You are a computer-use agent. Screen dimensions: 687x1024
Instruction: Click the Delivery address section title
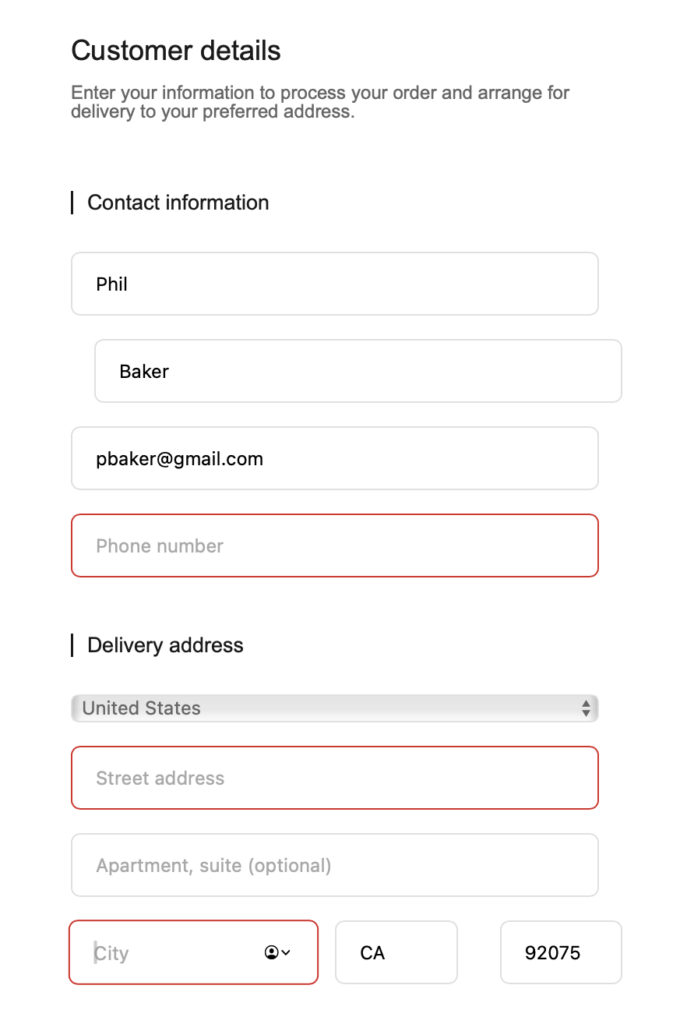pos(165,646)
